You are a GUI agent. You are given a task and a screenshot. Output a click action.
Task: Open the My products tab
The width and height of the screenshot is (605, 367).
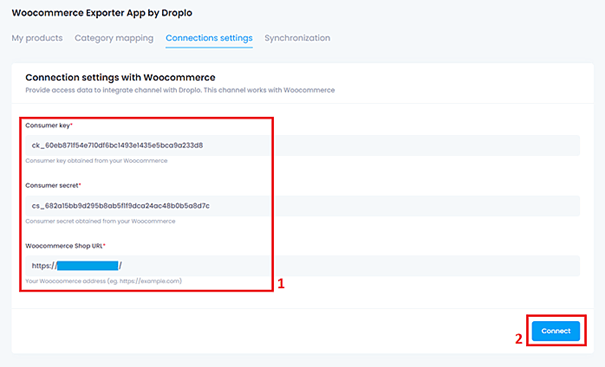37,38
